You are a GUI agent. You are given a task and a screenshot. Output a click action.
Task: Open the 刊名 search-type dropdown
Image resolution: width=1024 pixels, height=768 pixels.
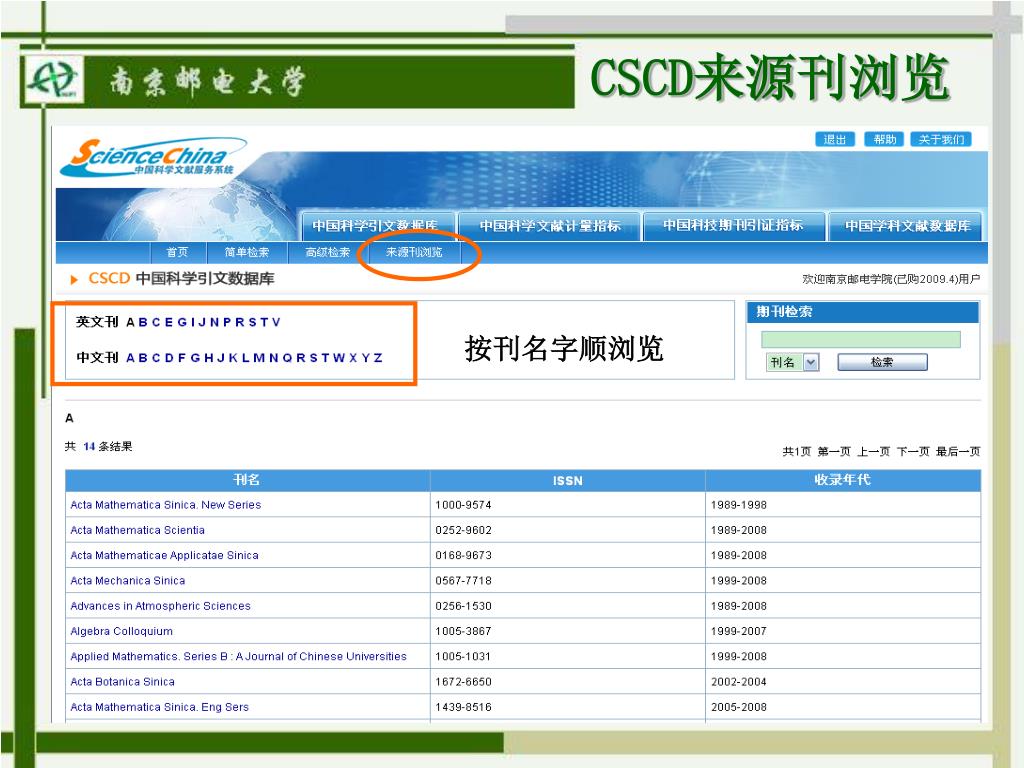(x=792, y=362)
